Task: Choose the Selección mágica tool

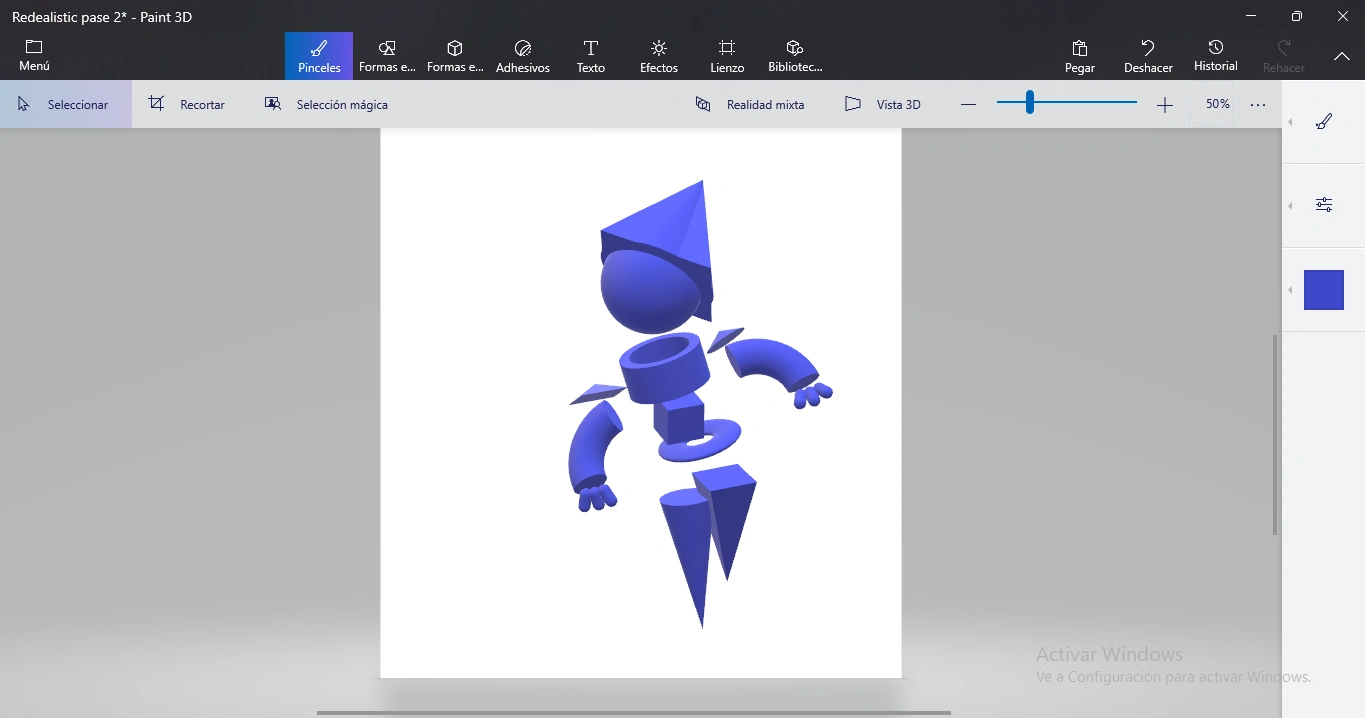Action: click(x=326, y=104)
